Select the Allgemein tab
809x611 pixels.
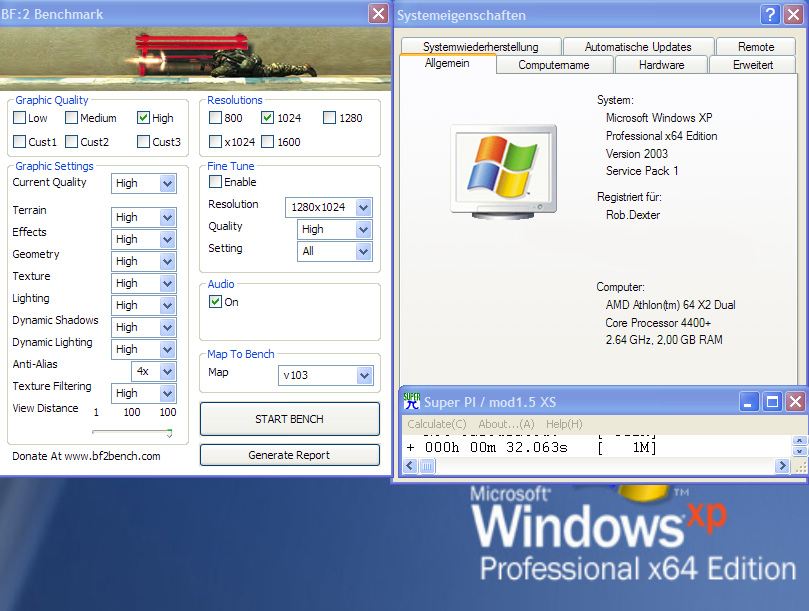(447, 63)
